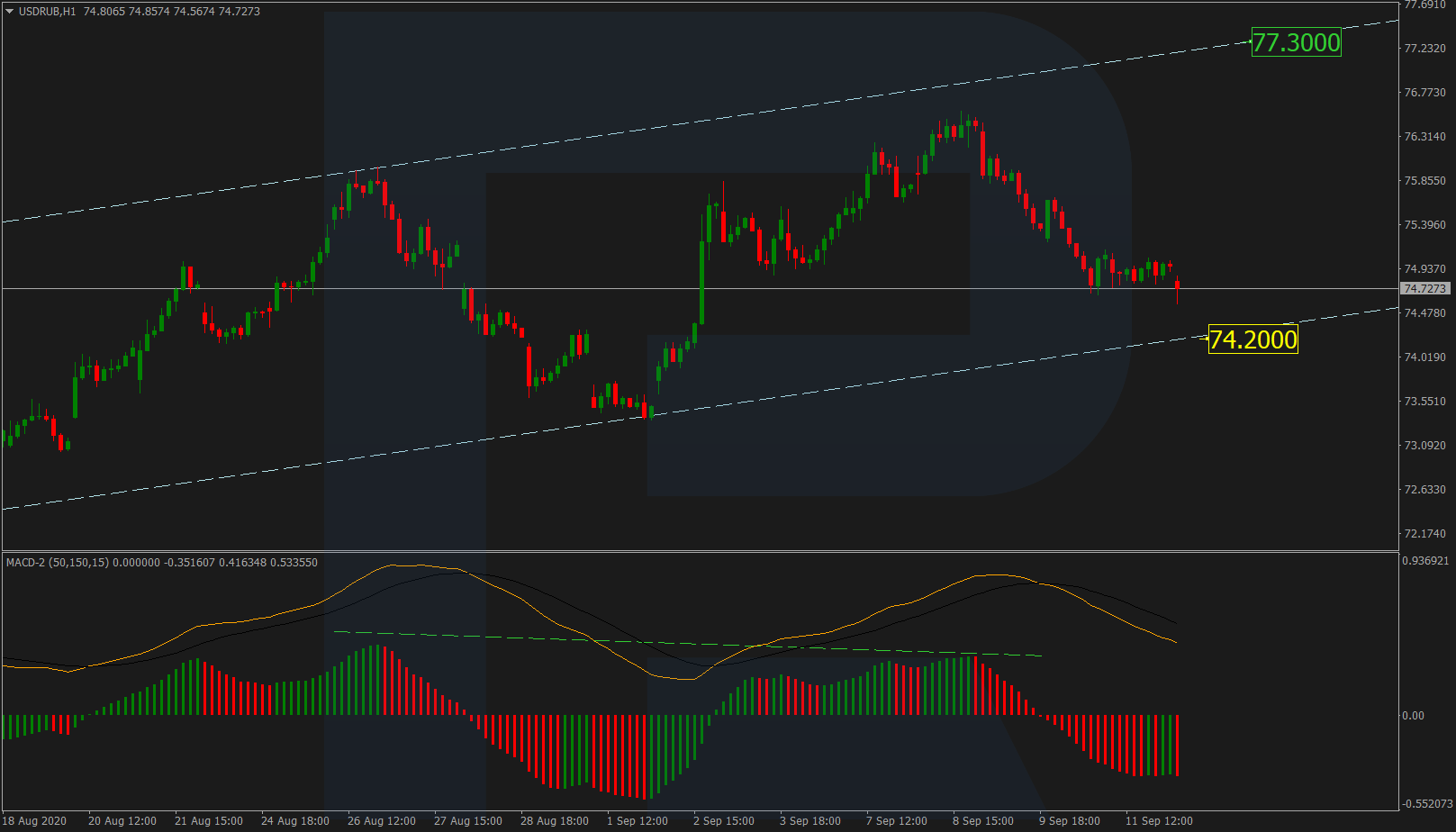The image size is (1456, 832).
Task: Select the current price marker 74.7273
Action: point(1424,288)
